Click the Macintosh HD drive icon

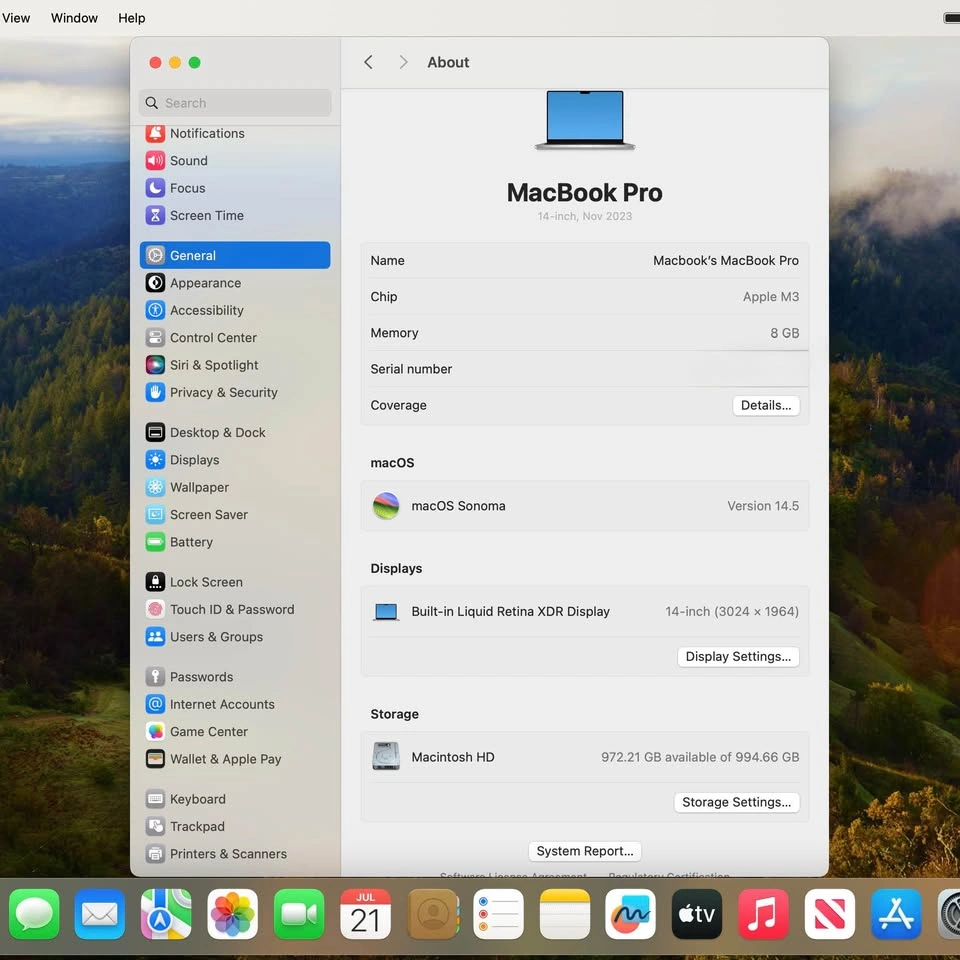click(x=386, y=757)
